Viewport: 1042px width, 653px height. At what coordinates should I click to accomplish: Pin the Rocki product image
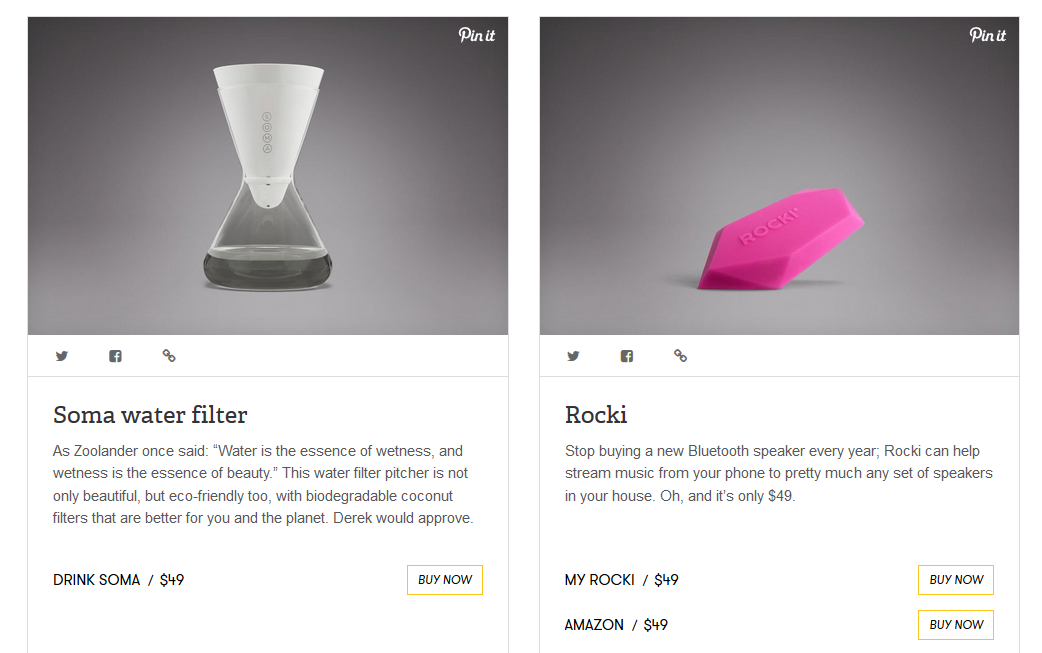click(988, 35)
